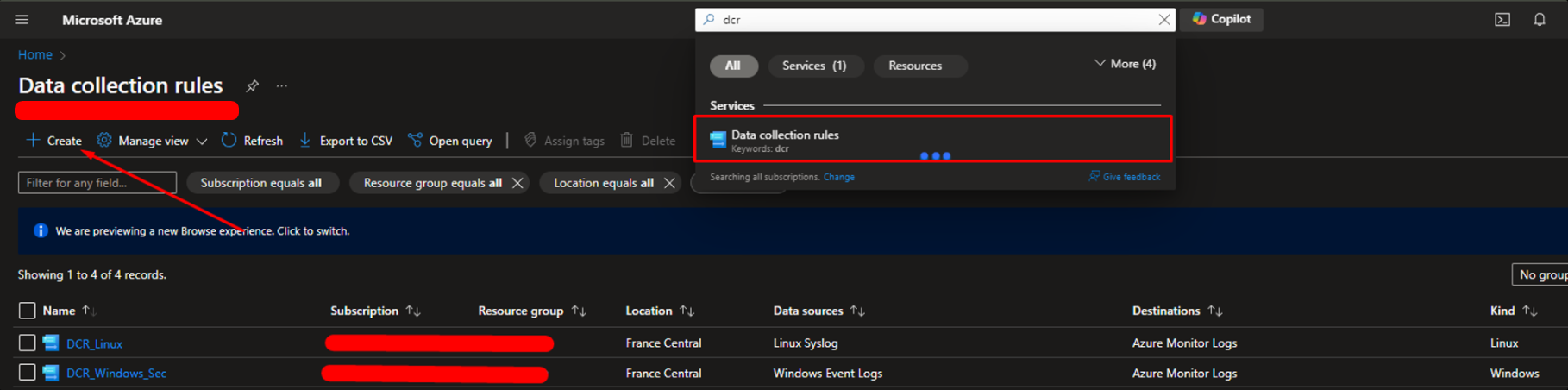Launch Copilot from the header

pyautogui.click(x=1222, y=19)
